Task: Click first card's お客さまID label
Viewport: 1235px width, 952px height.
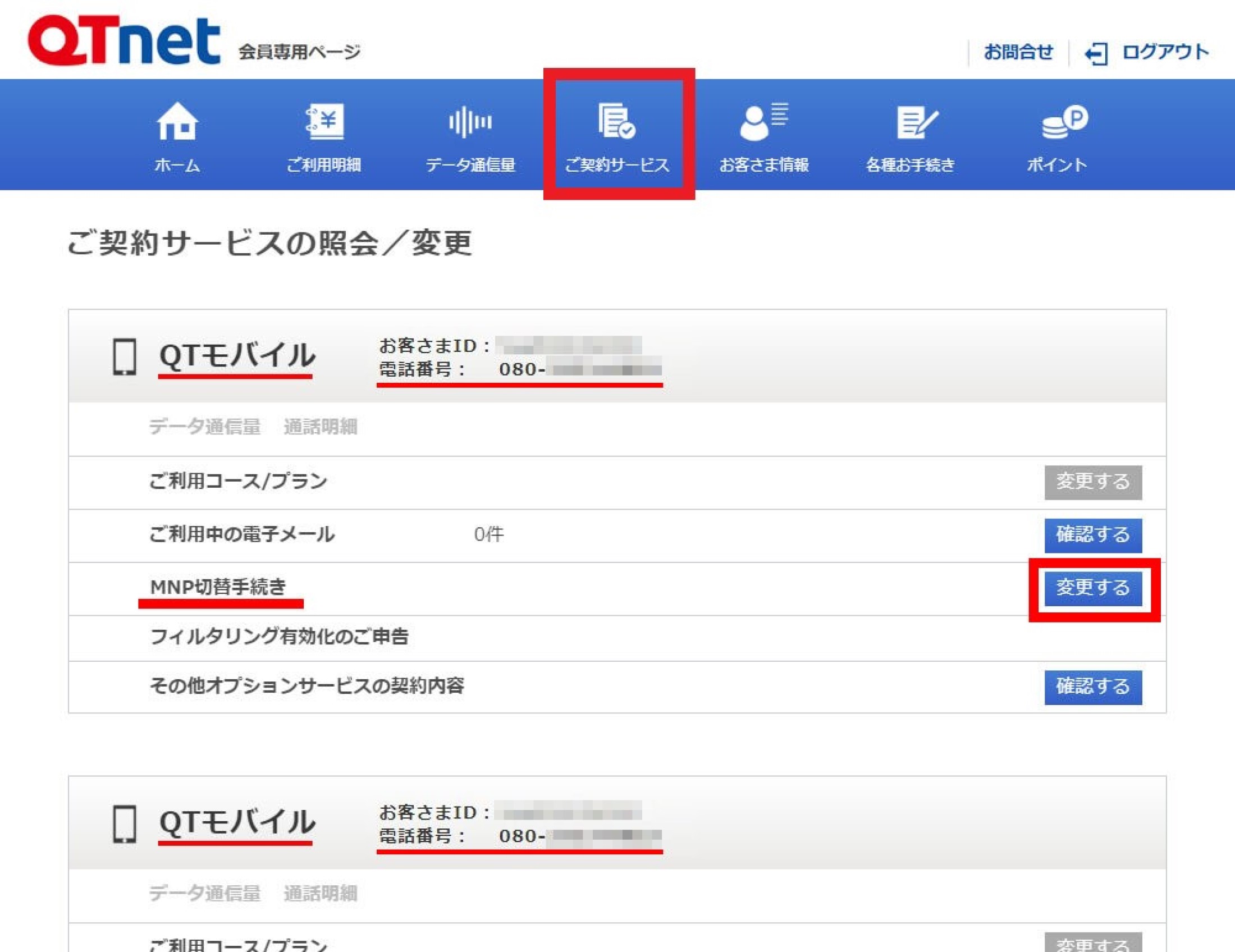Action: (434, 345)
